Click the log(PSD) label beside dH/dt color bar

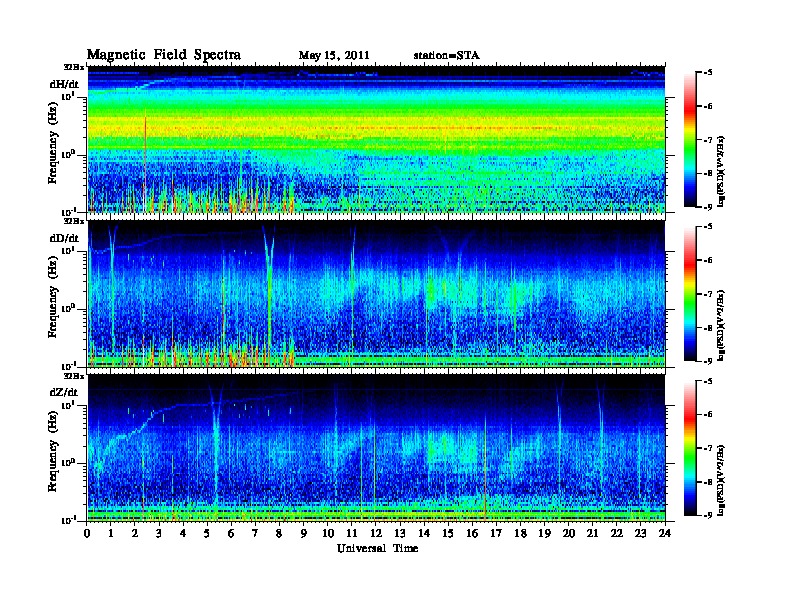tap(723, 171)
